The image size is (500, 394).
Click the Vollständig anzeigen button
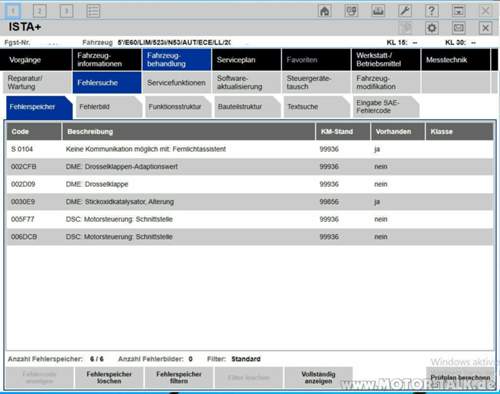click(318, 377)
